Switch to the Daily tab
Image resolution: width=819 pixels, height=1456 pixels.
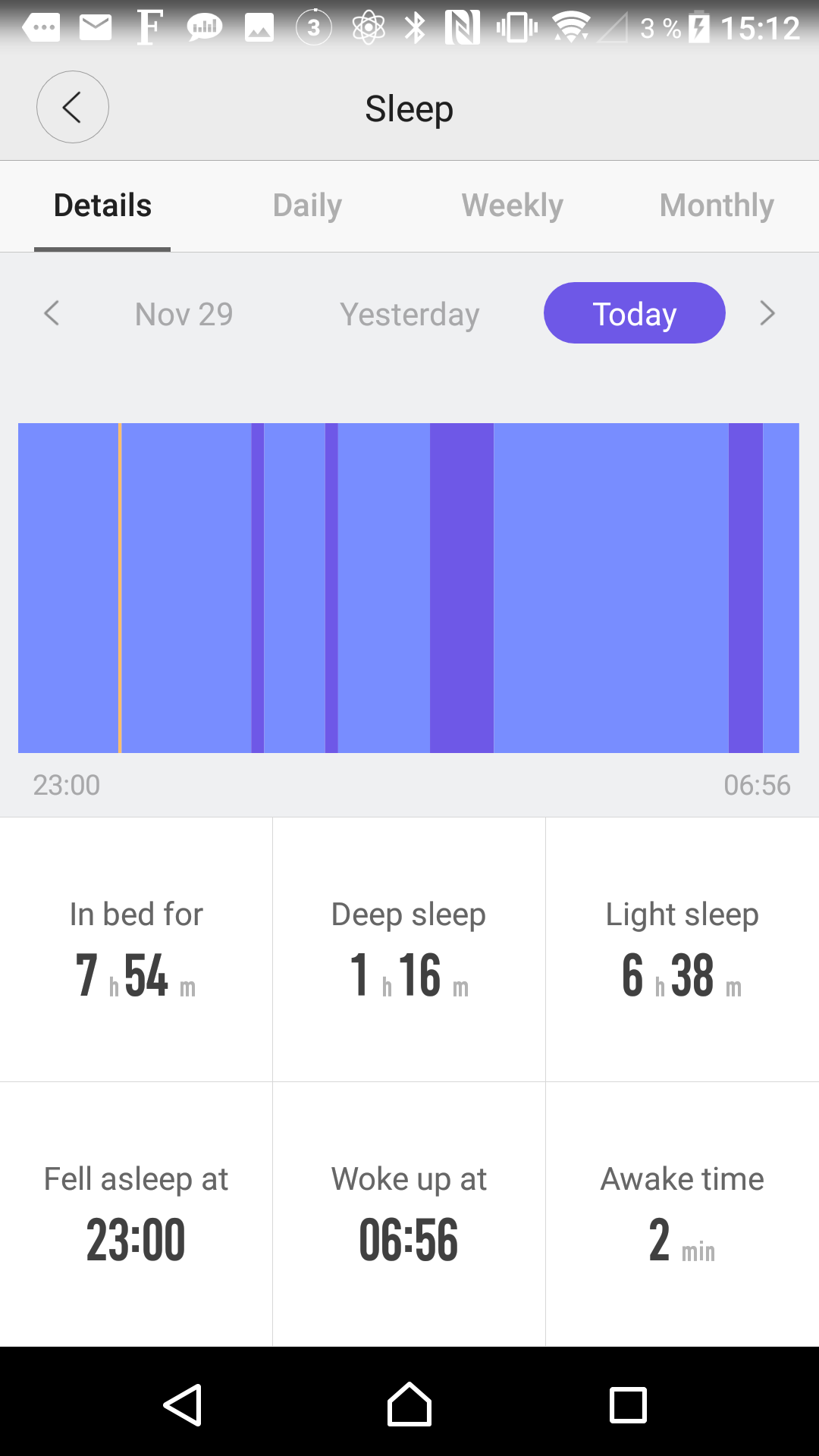[x=307, y=206]
